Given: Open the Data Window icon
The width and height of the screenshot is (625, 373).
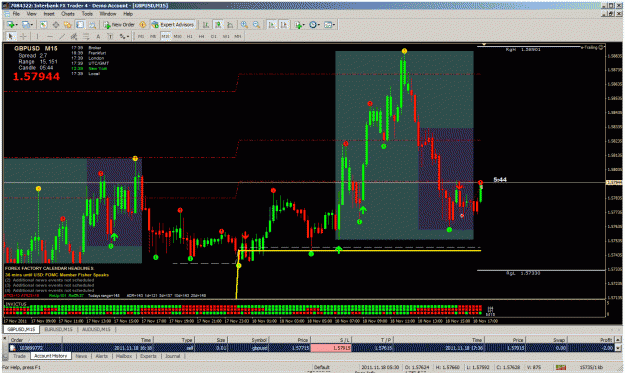Looking at the screenshot, I should point(56,25).
